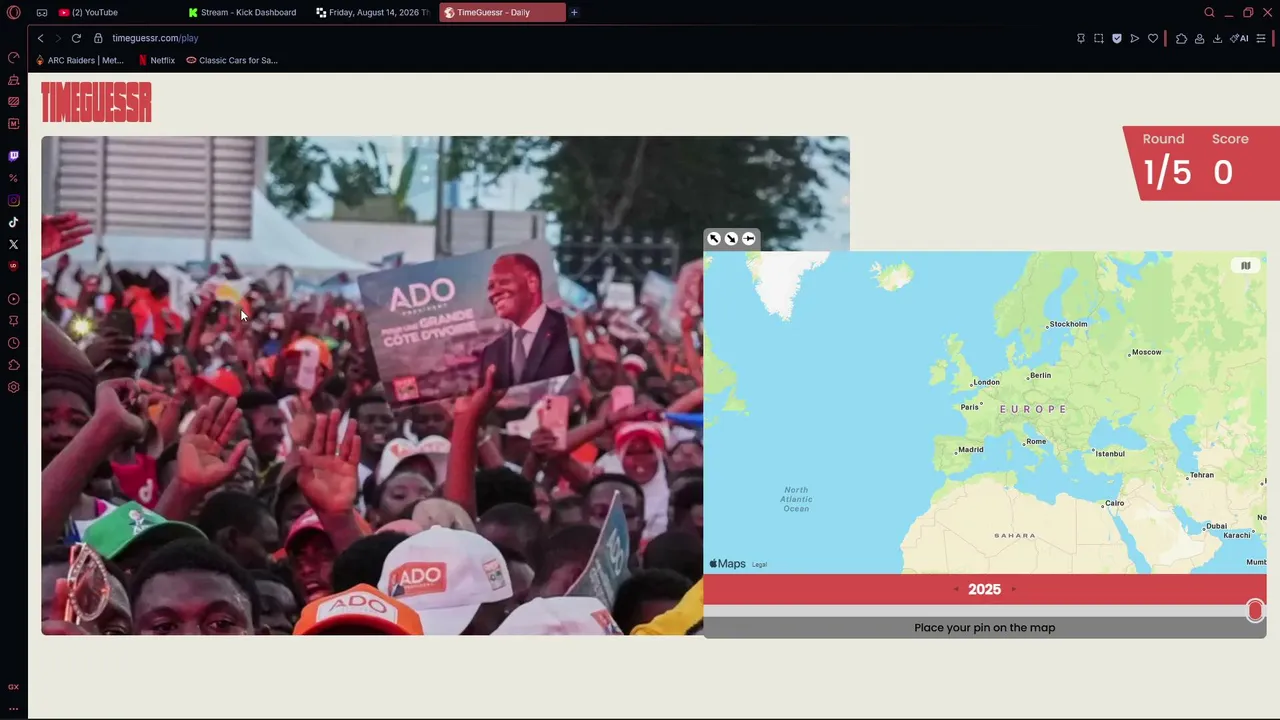Open the Netflix bookmark
Screen dimensions: 1280x720
tap(157, 60)
